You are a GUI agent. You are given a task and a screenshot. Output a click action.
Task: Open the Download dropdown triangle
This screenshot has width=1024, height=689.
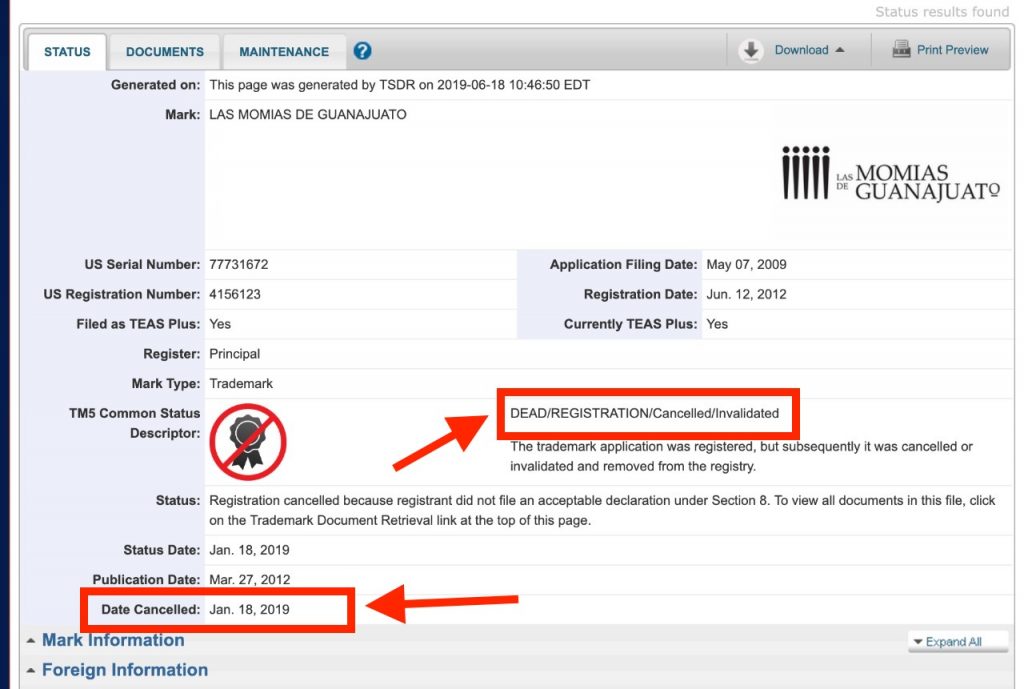[840, 51]
